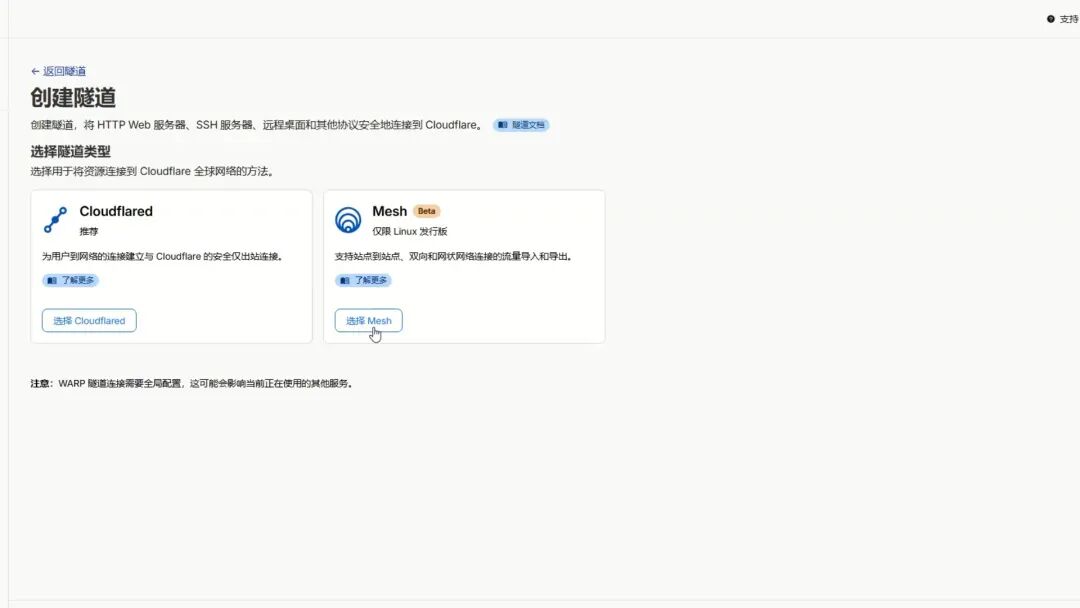Click the 选择隧道类型 section heading
Image resolution: width=1080 pixels, height=608 pixels.
(70, 151)
